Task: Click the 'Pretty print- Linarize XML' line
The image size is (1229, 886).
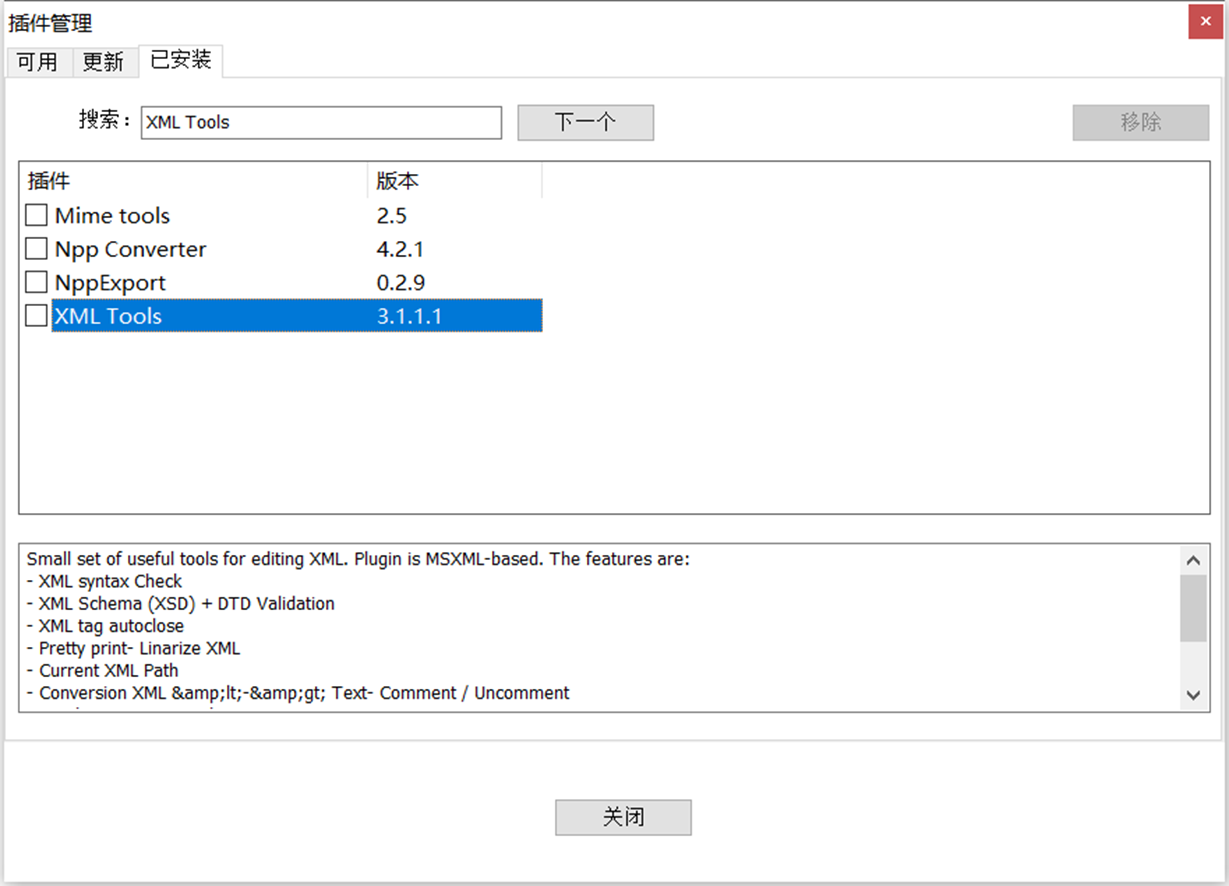Action: pos(134,648)
